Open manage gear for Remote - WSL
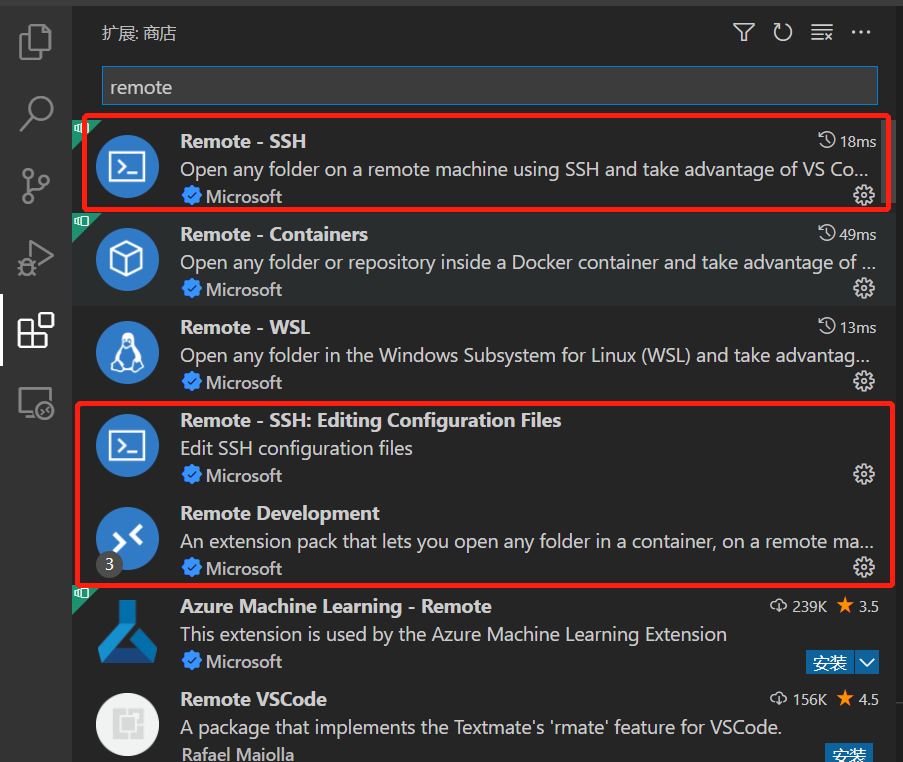This screenshot has width=903, height=762. pyautogui.click(x=864, y=382)
